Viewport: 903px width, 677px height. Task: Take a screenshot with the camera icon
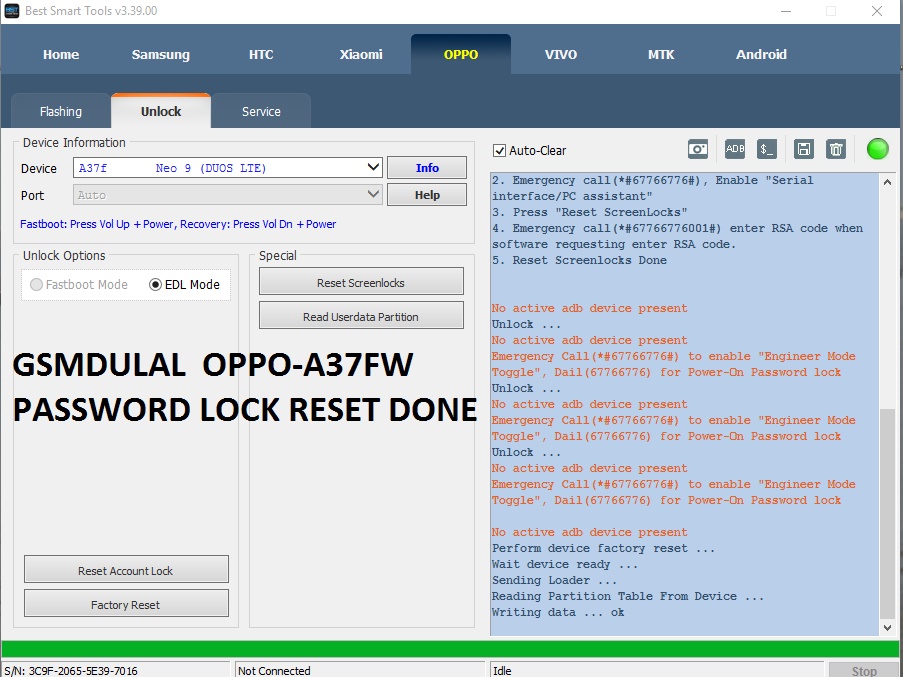tap(697, 149)
